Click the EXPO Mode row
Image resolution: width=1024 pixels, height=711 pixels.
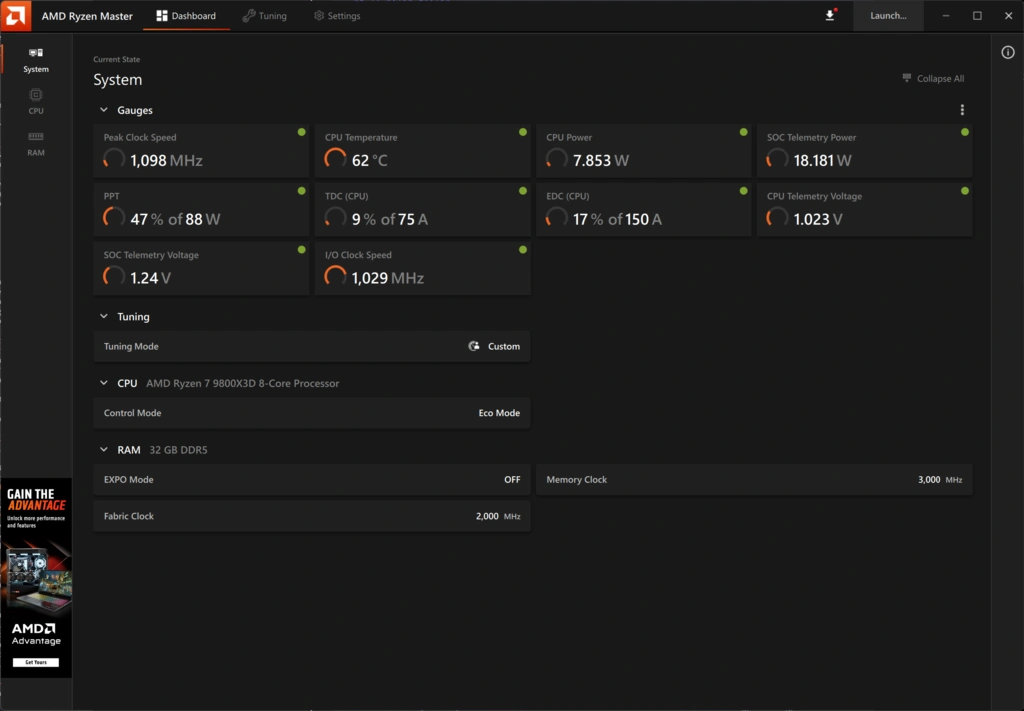312,479
